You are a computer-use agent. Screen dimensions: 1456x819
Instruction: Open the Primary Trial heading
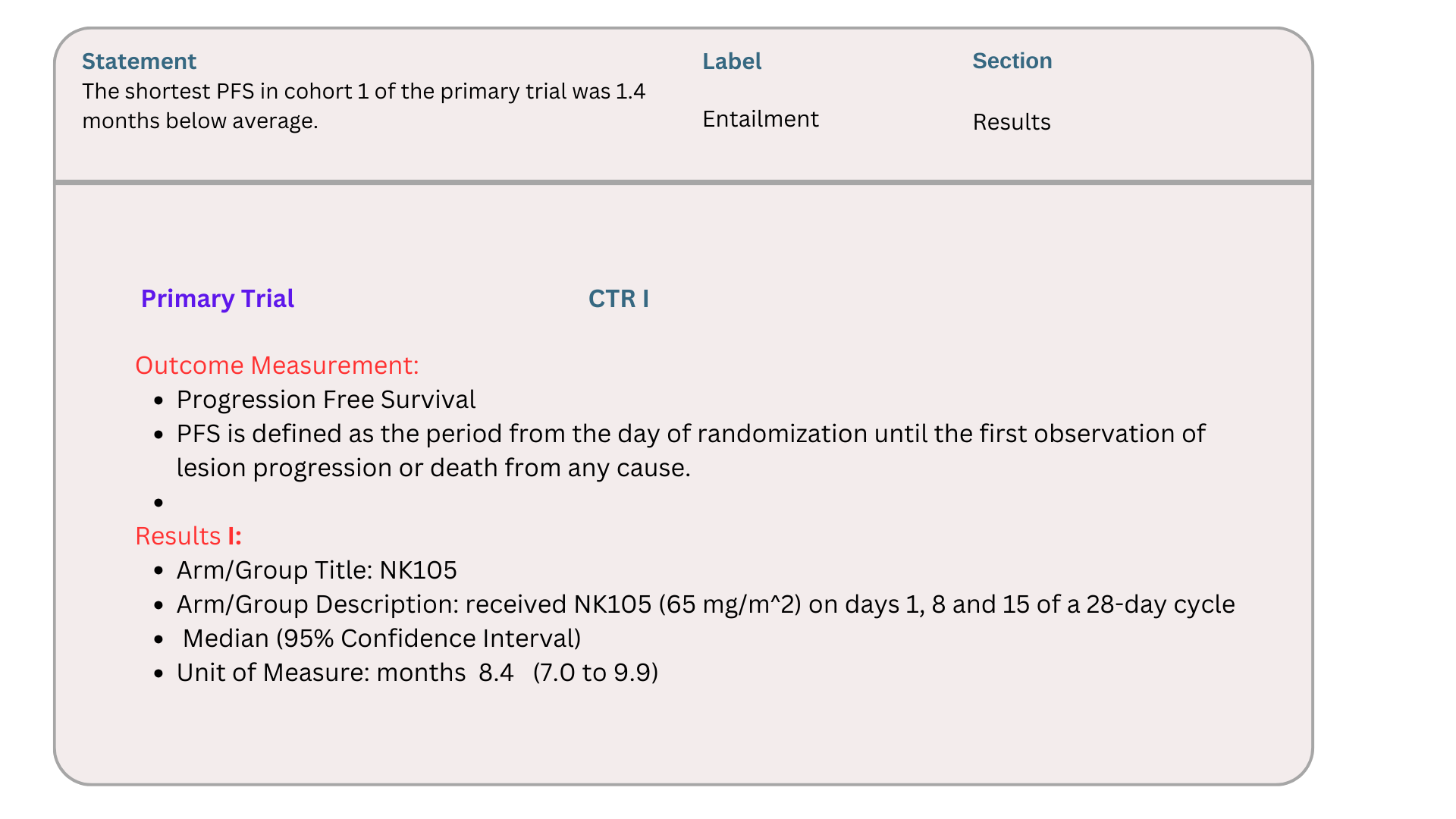pos(218,299)
